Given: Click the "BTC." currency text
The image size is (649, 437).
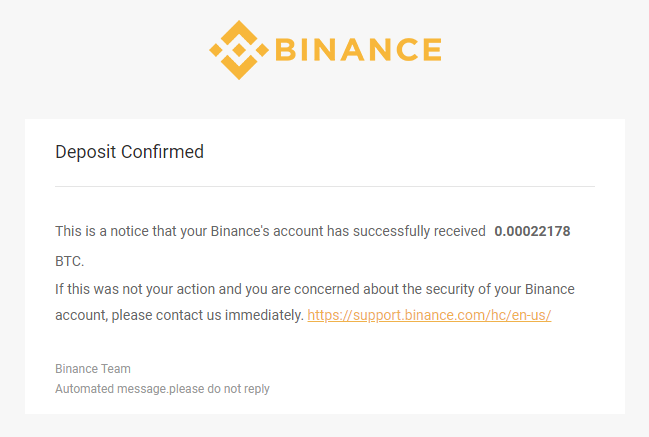Looking at the screenshot, I should pos(70,261).
